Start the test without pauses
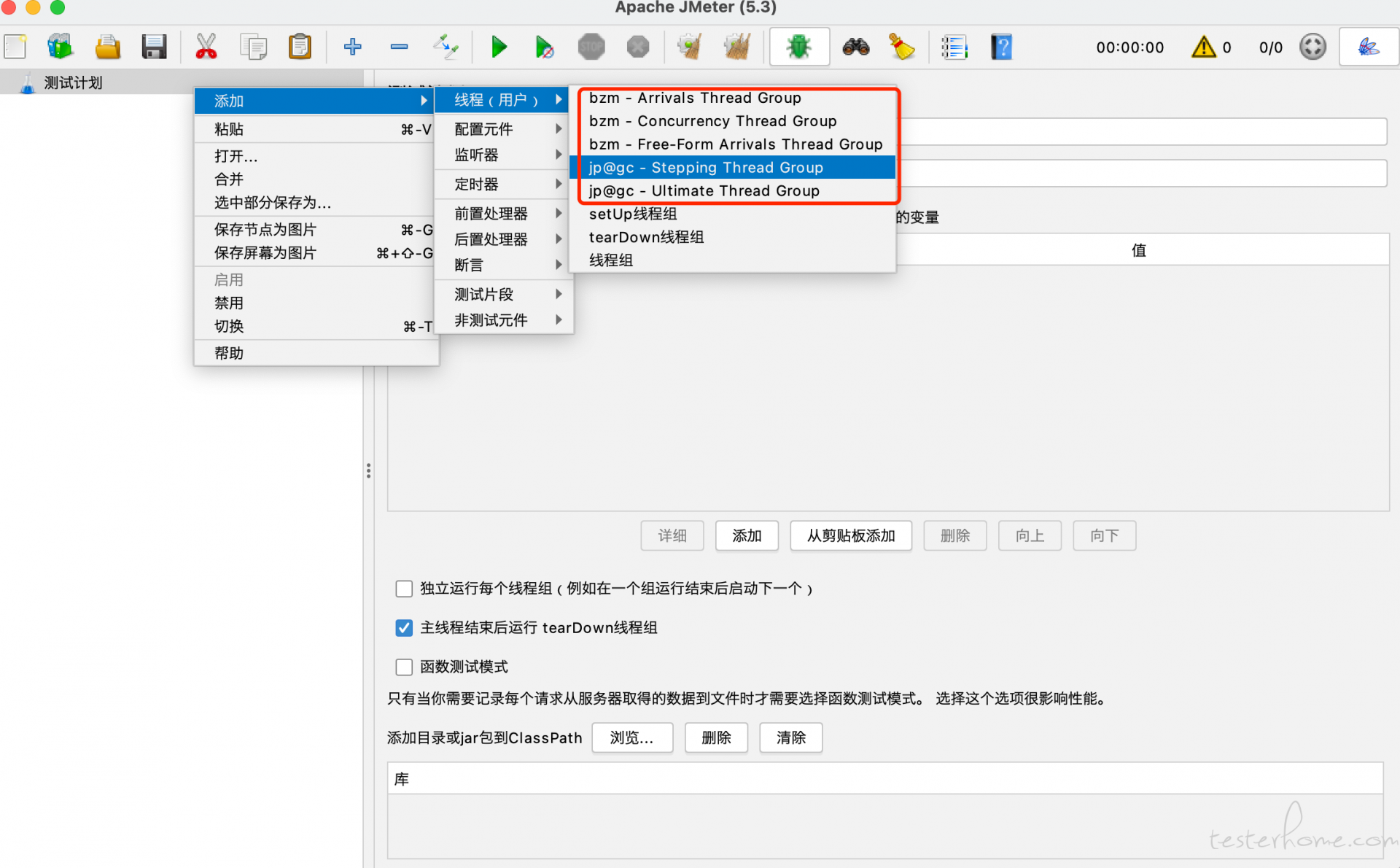The image size is (1400, 868). 544,47
